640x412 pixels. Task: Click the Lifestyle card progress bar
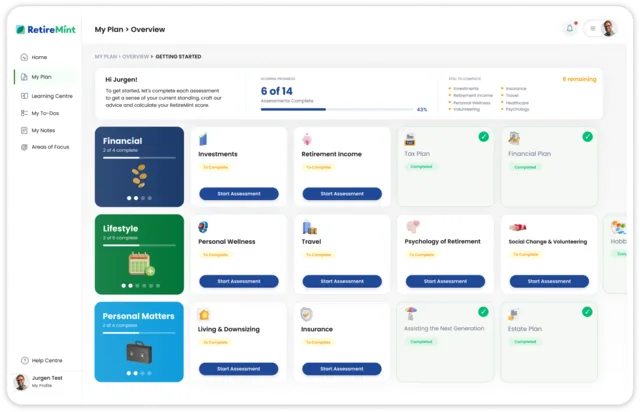tap(139, 245)
